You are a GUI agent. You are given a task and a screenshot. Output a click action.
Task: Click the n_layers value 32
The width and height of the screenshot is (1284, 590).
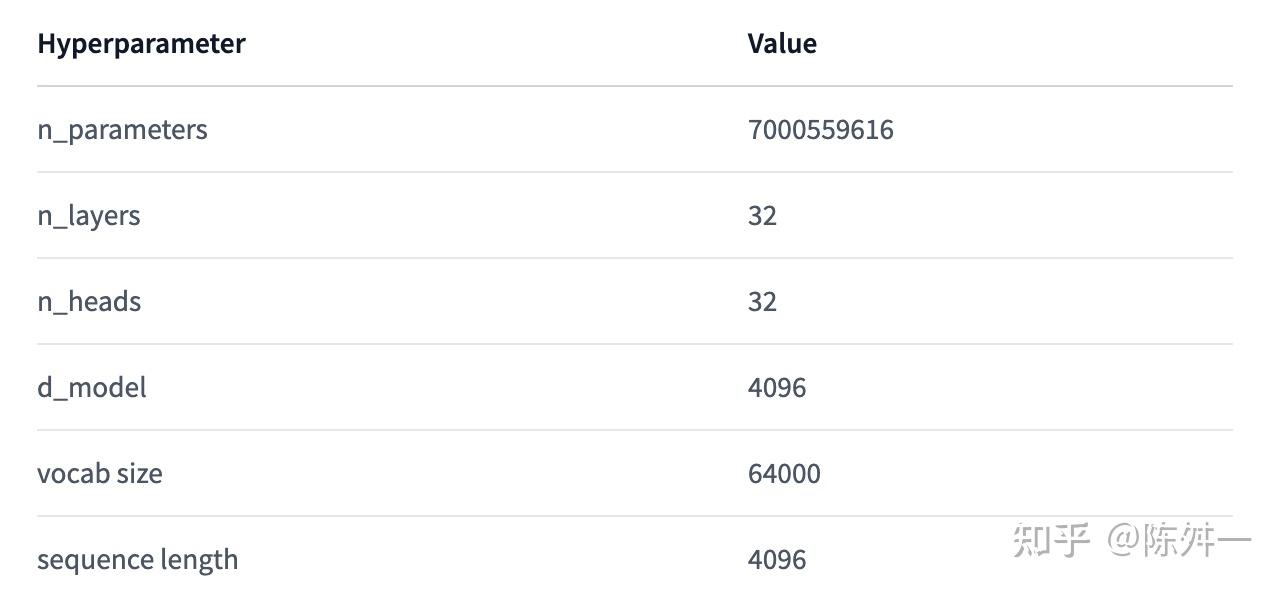pyautogui.click(x=762, y=216)
